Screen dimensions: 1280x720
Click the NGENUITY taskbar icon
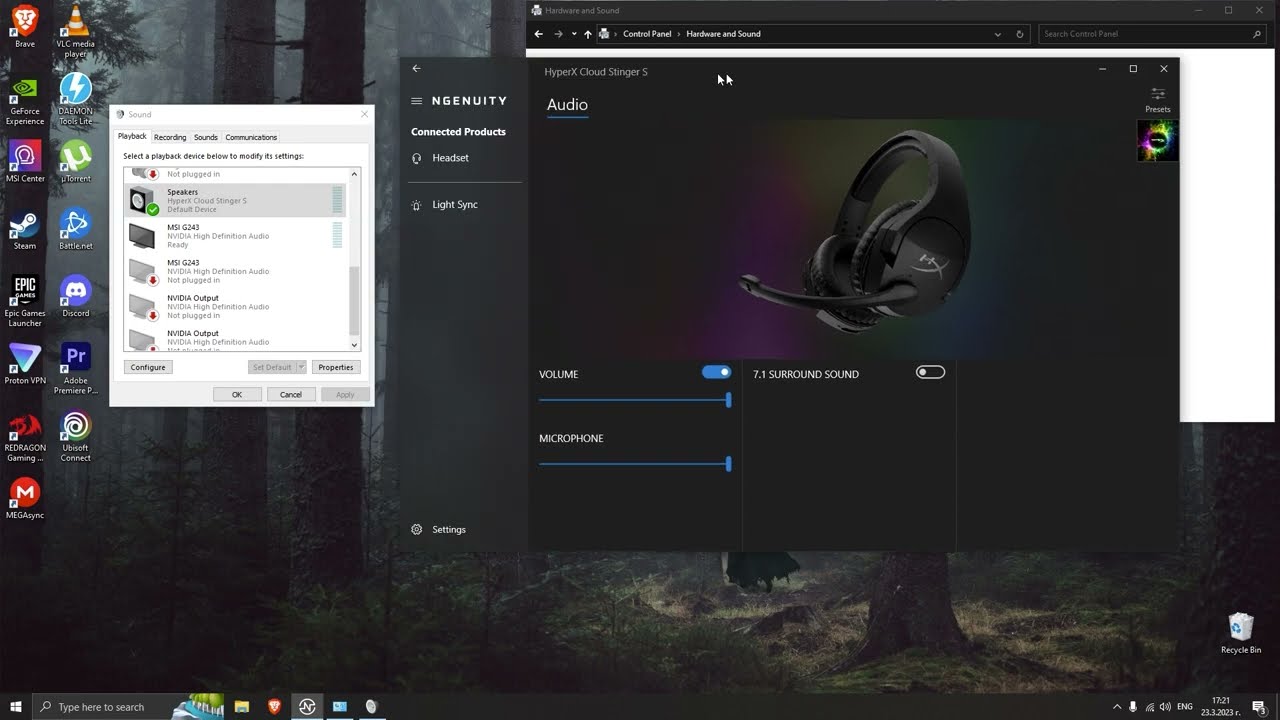(307, 707)
